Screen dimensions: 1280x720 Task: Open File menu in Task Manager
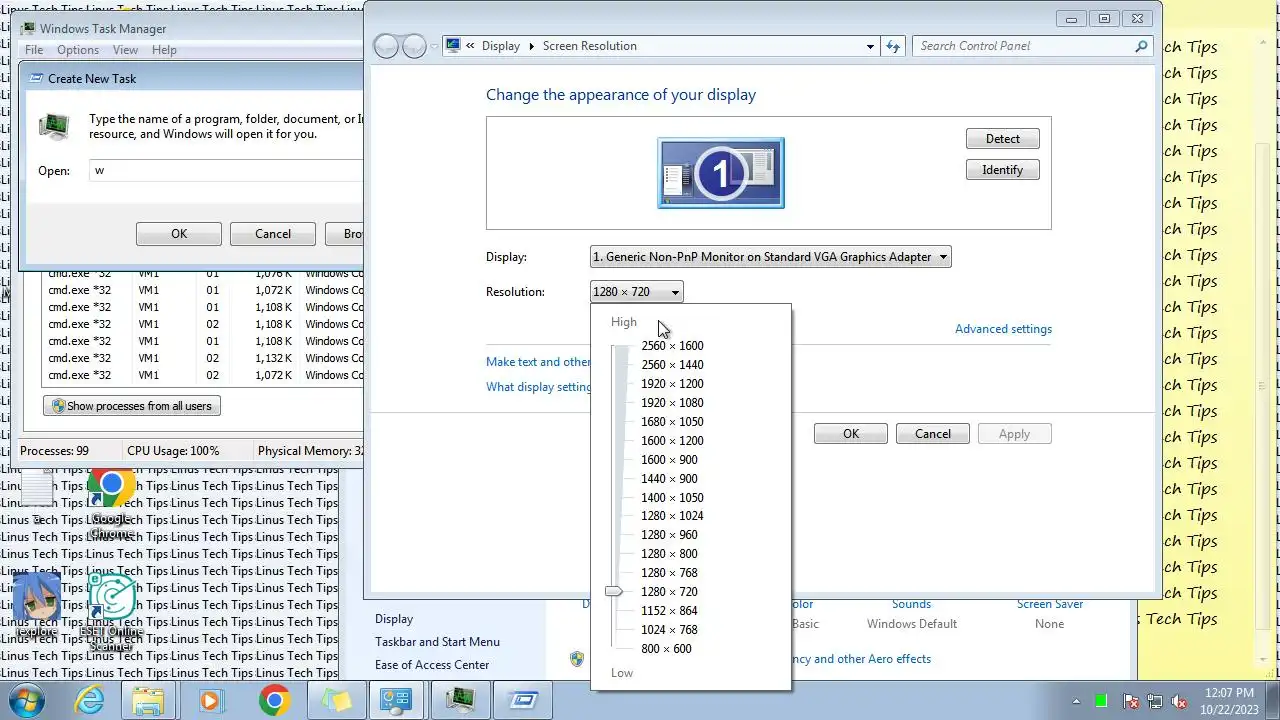34,50
